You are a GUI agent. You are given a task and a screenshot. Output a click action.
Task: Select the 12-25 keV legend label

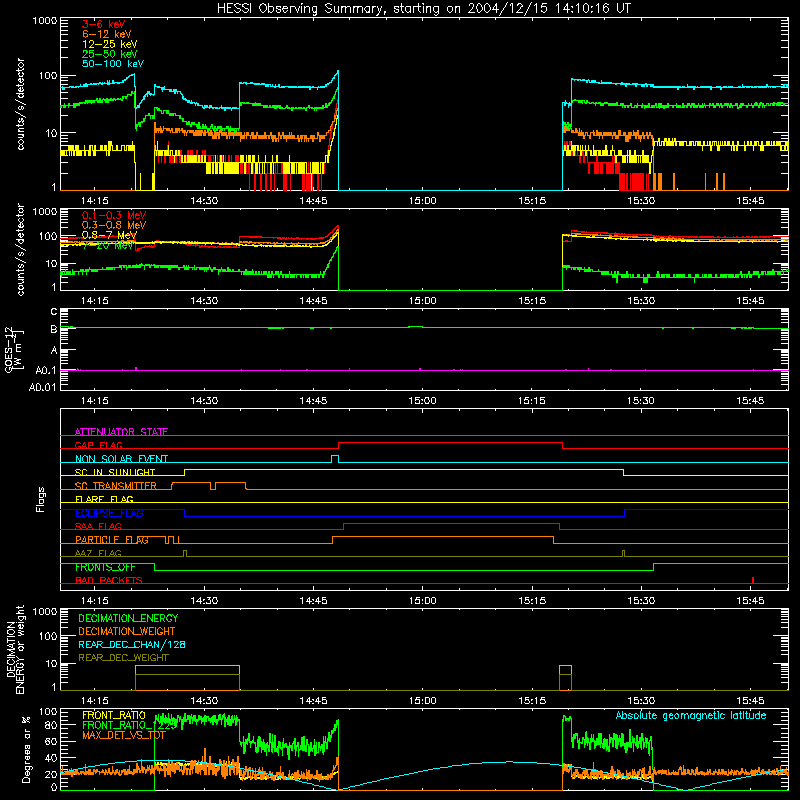(x=110, y=44)
